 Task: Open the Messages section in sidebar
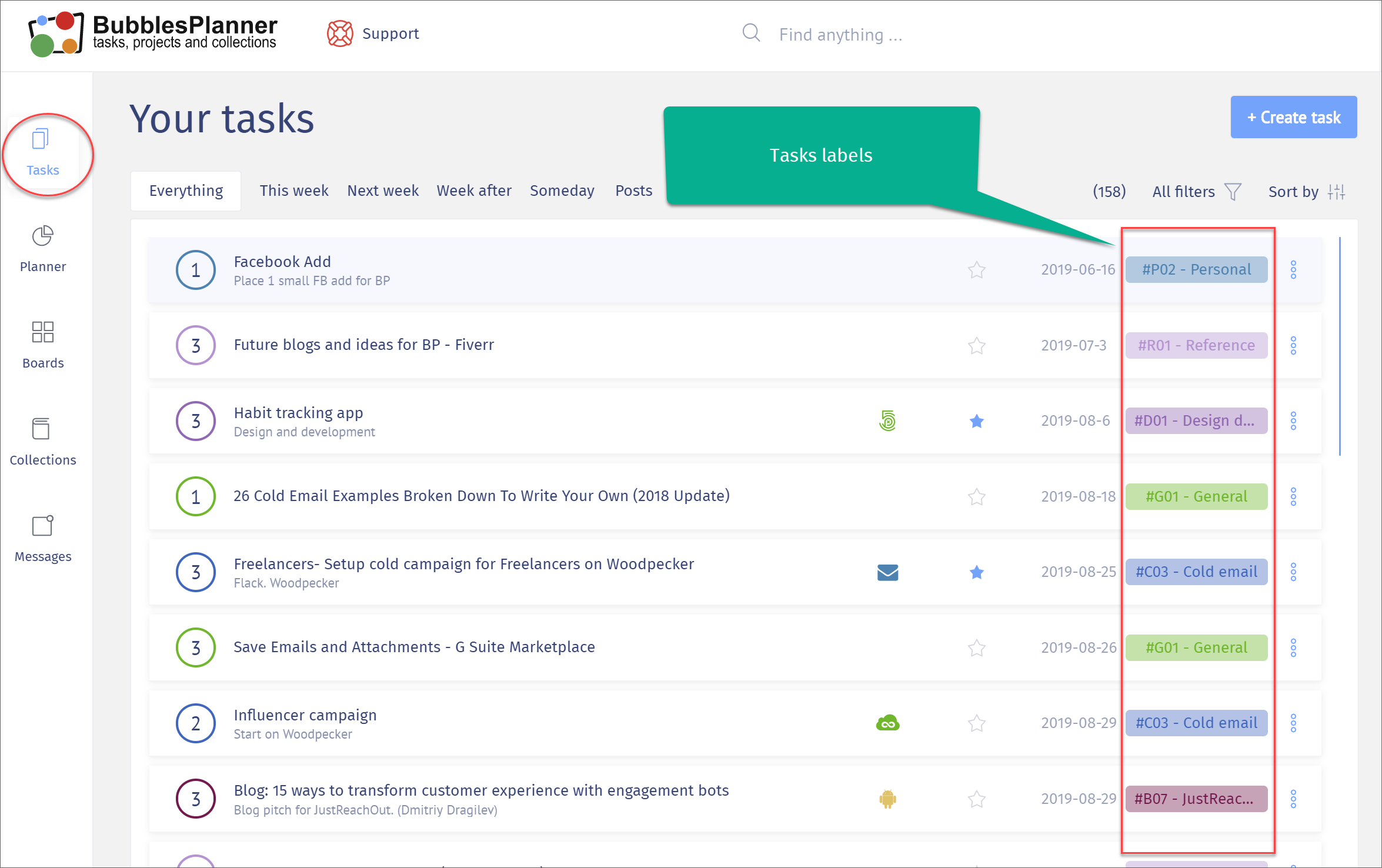coord(43,539)
